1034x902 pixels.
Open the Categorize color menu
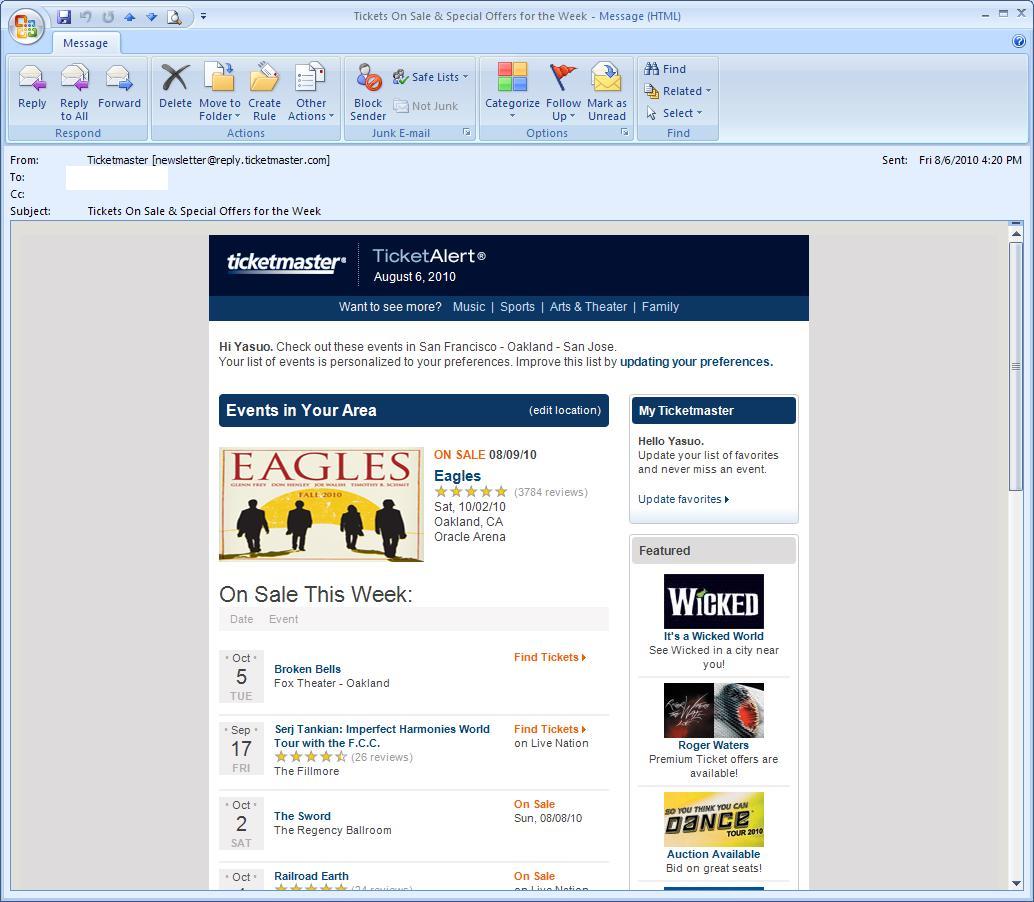(x=512, y=92)
